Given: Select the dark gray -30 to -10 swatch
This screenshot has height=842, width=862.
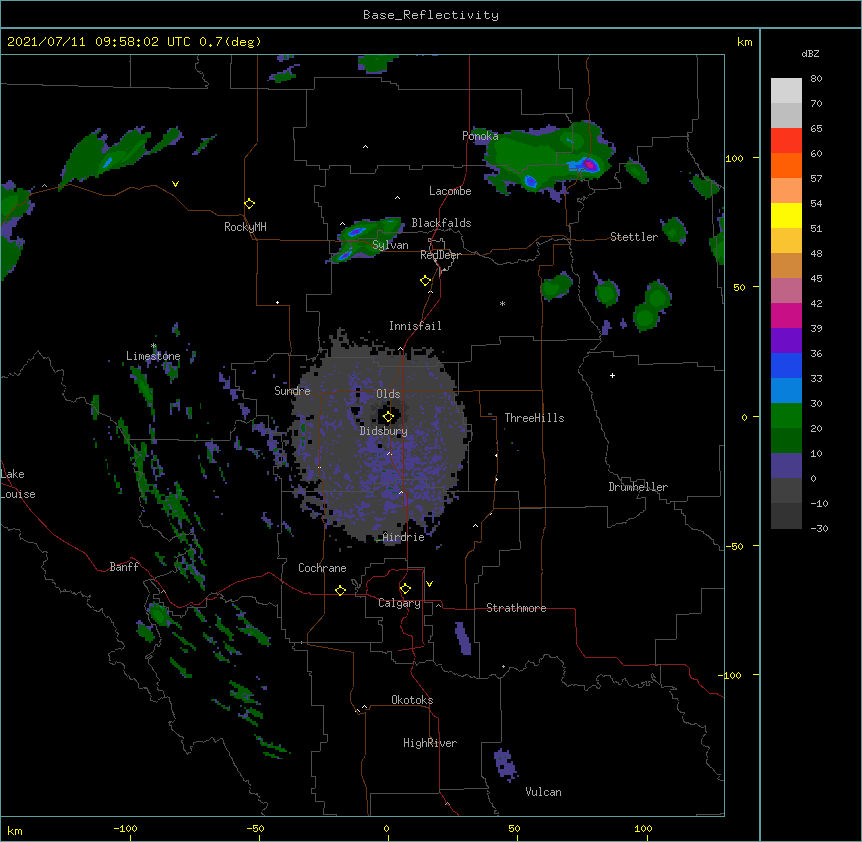Looking at the screenshot, I should [786, 516].
